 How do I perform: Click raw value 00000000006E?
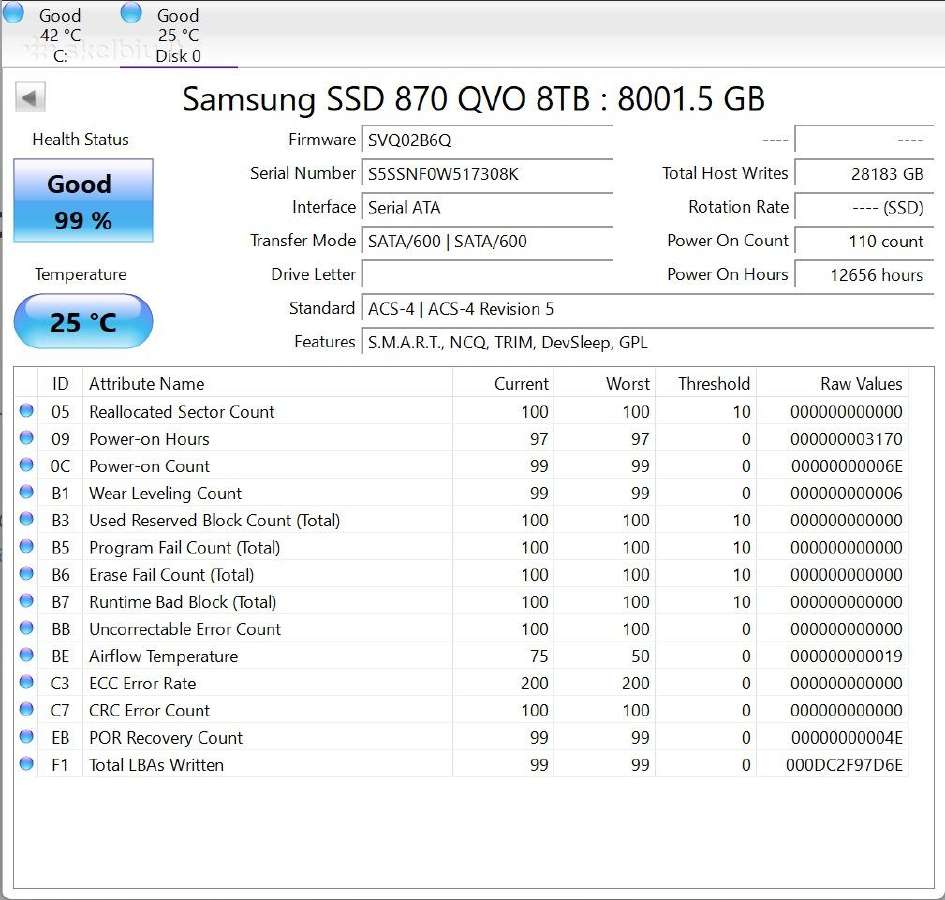(x=846, y=466)
